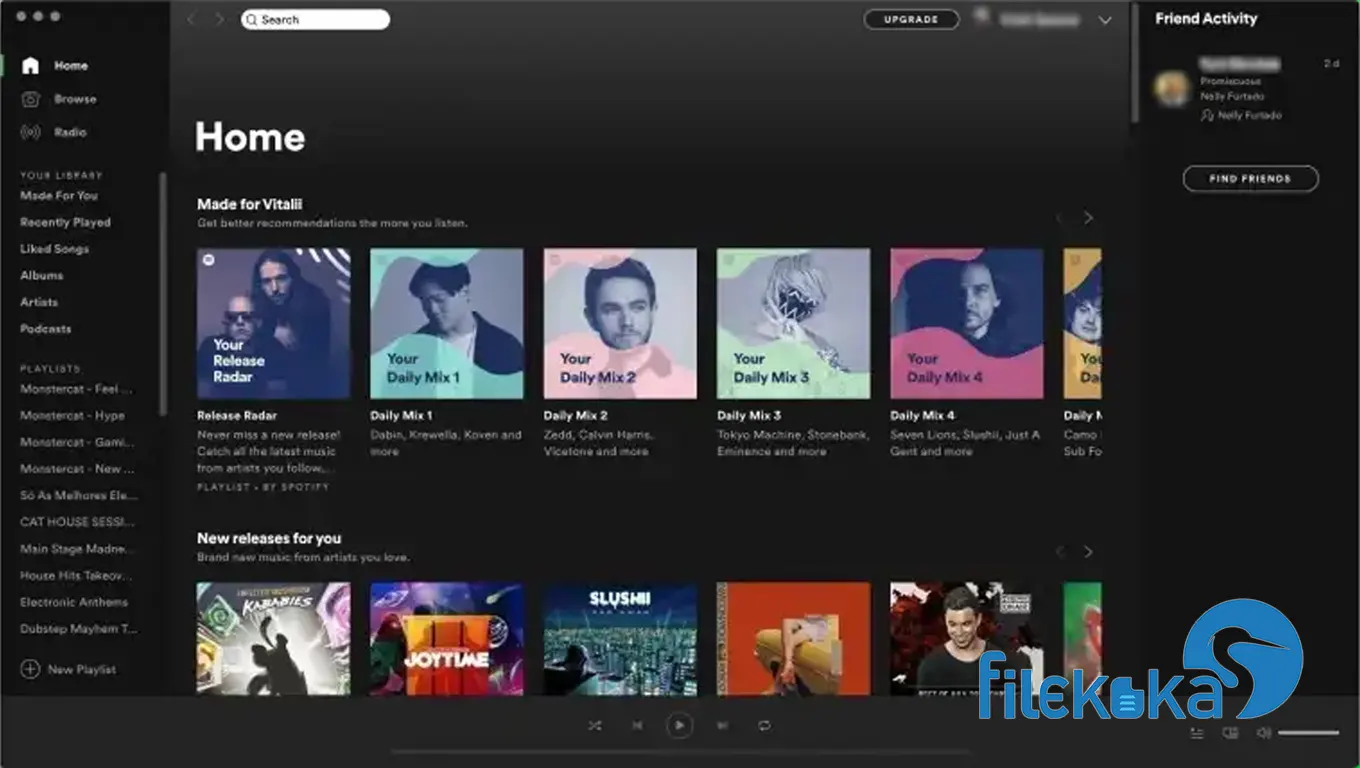The width and height of the screenshot is (1360, 768).
Task: Open Release Radar cover thumbnail
Action: tap(273, 324)
